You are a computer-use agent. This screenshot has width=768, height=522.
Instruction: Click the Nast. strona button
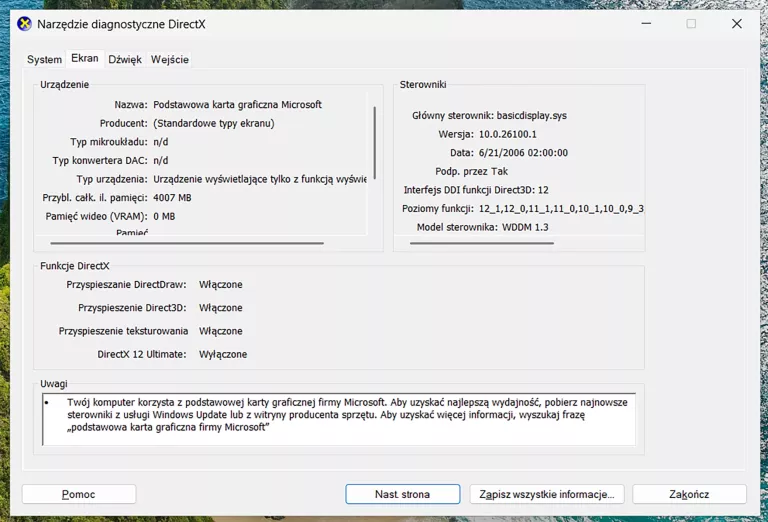tap(402, 494)
